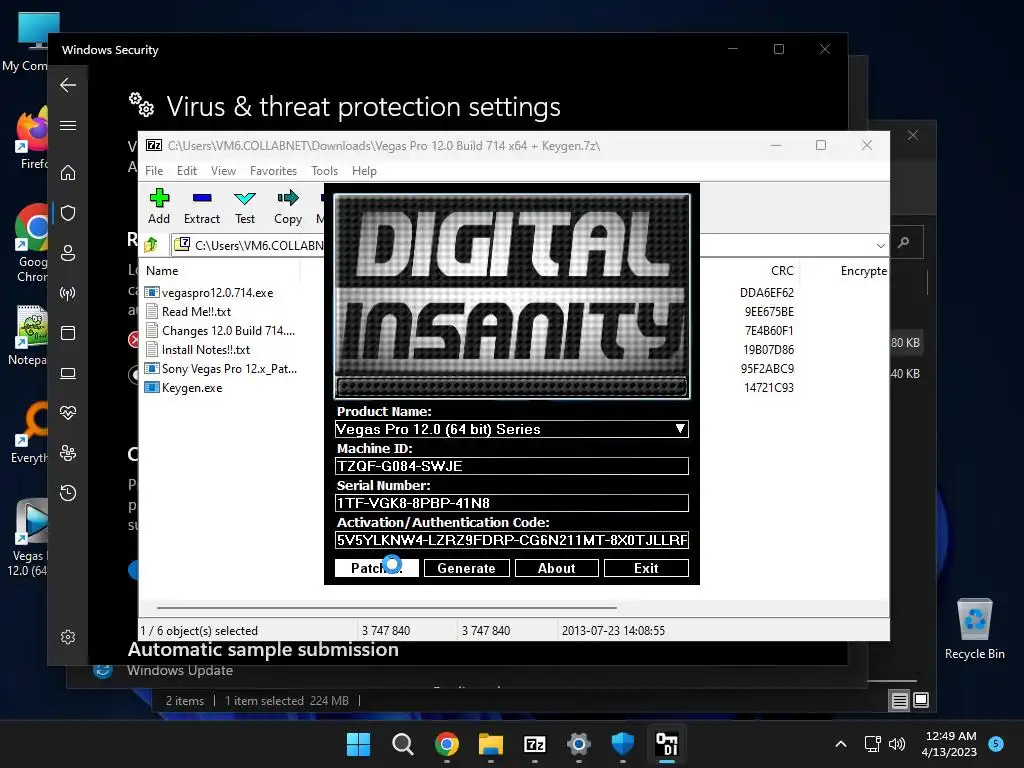Switch to 7-Zip in the taskbar
Image resolution: width=1024 pixels, height=768 pixels.
(535, 744)
